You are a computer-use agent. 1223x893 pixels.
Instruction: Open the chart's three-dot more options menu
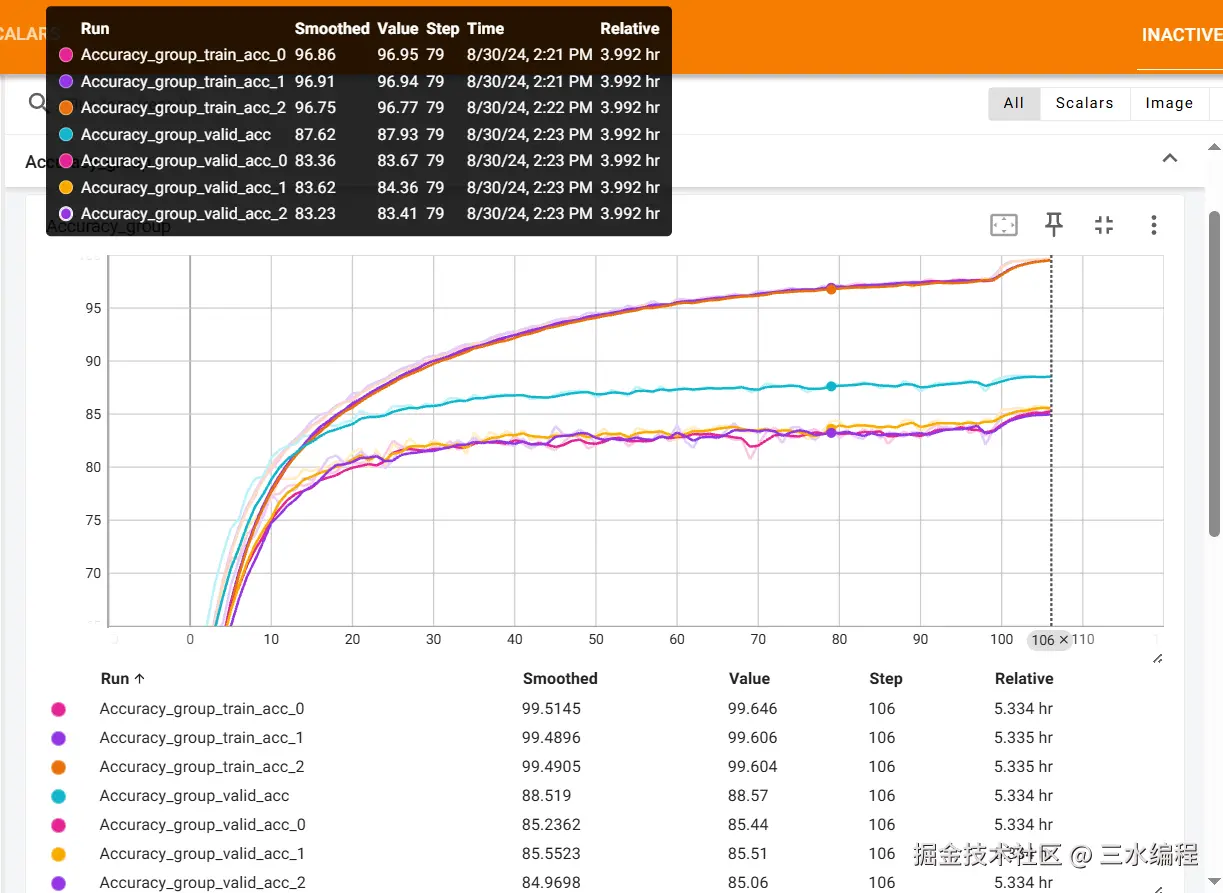click(x=1153, y=225)
